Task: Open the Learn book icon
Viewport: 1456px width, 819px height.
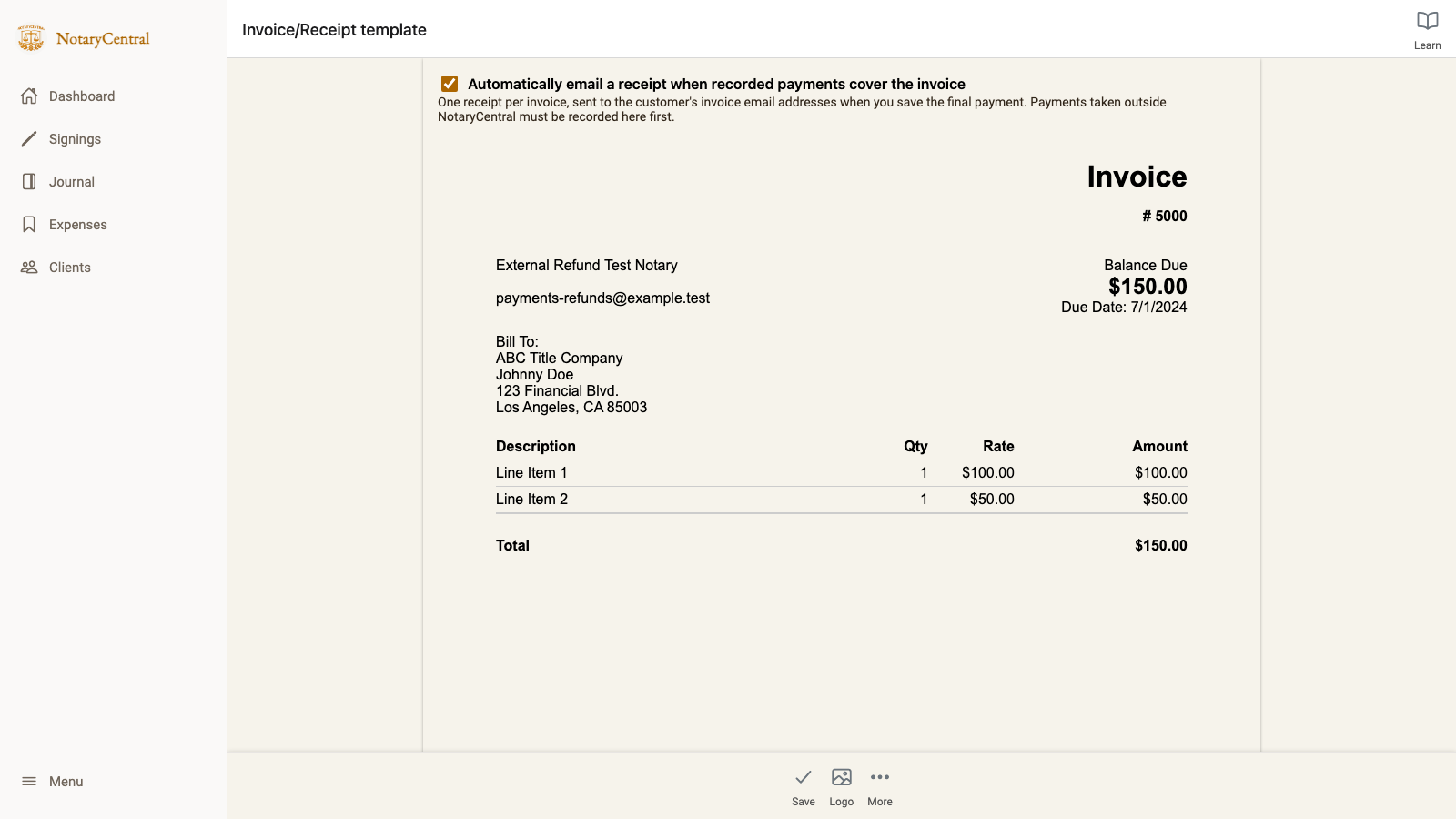Action: (x=1427, y=21)
